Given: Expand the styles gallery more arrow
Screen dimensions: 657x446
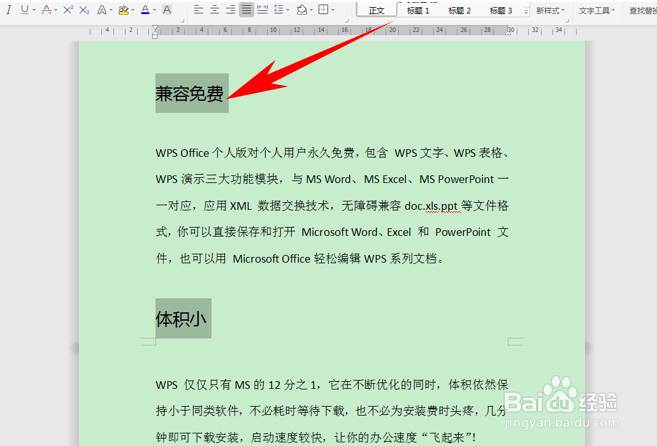Looking at the screenshot, I should pyautogui.click(x=526, y=11).
